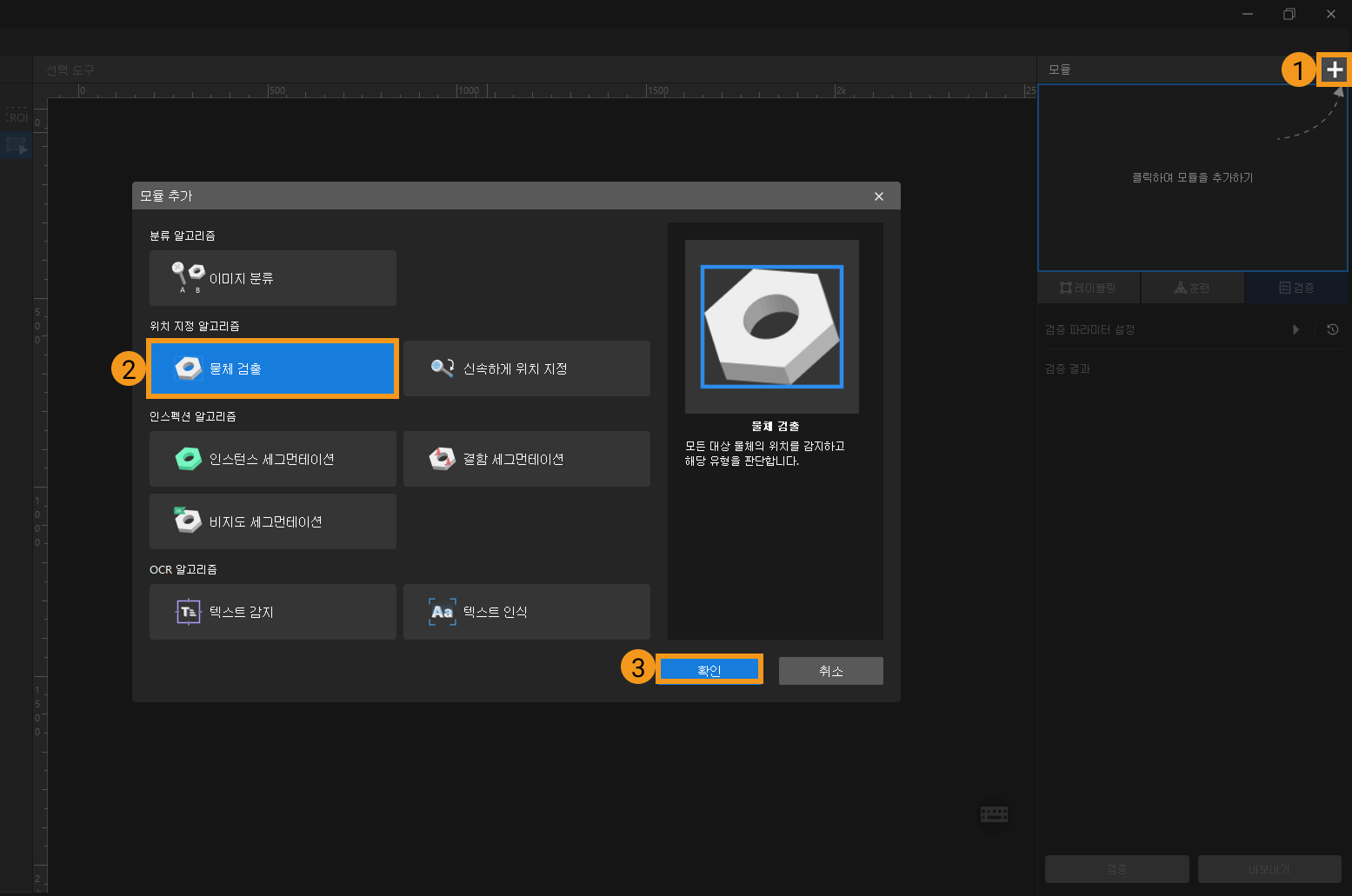Click the 내보내기 export button

click(x=1269, y=869)
